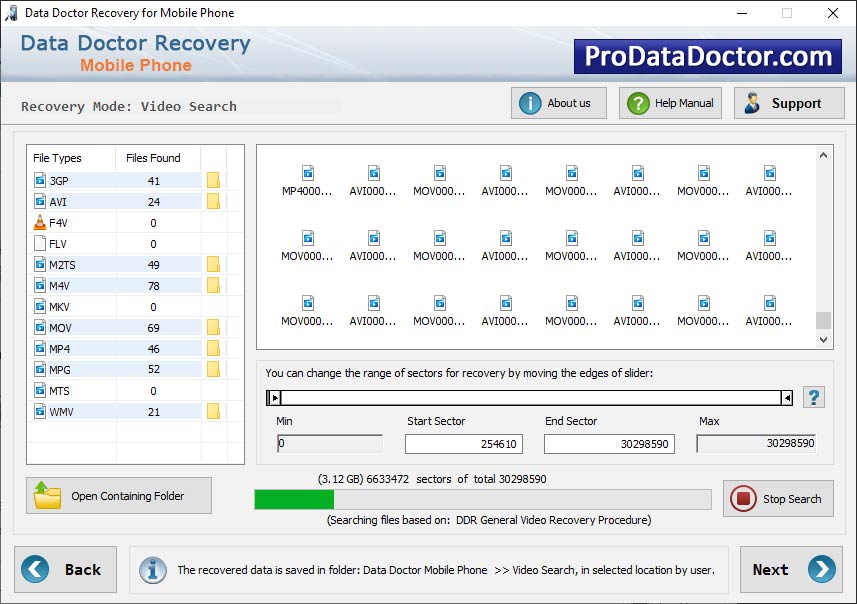
Task: Click the red Stop Search icon
Action: click(745, 499)
